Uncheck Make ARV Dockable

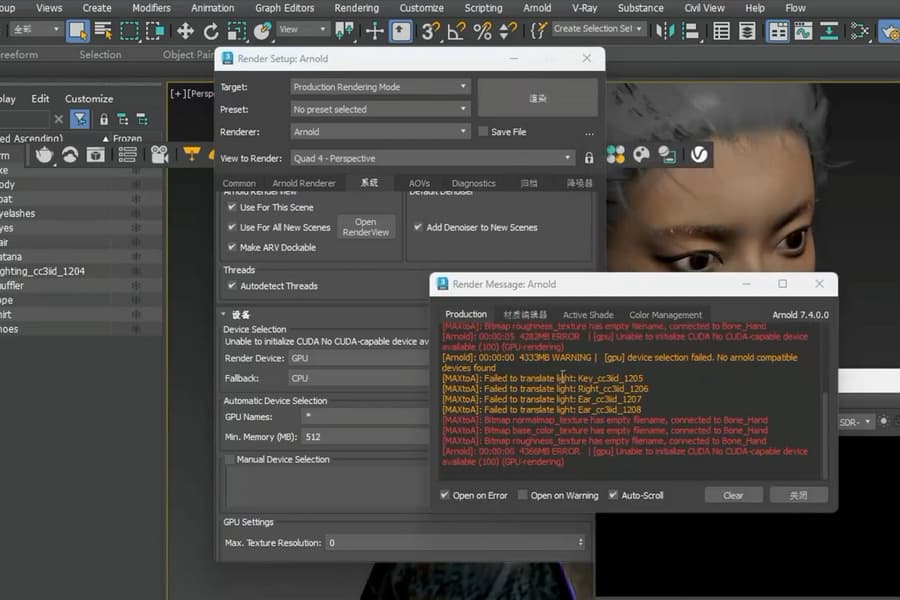[232, 247]
